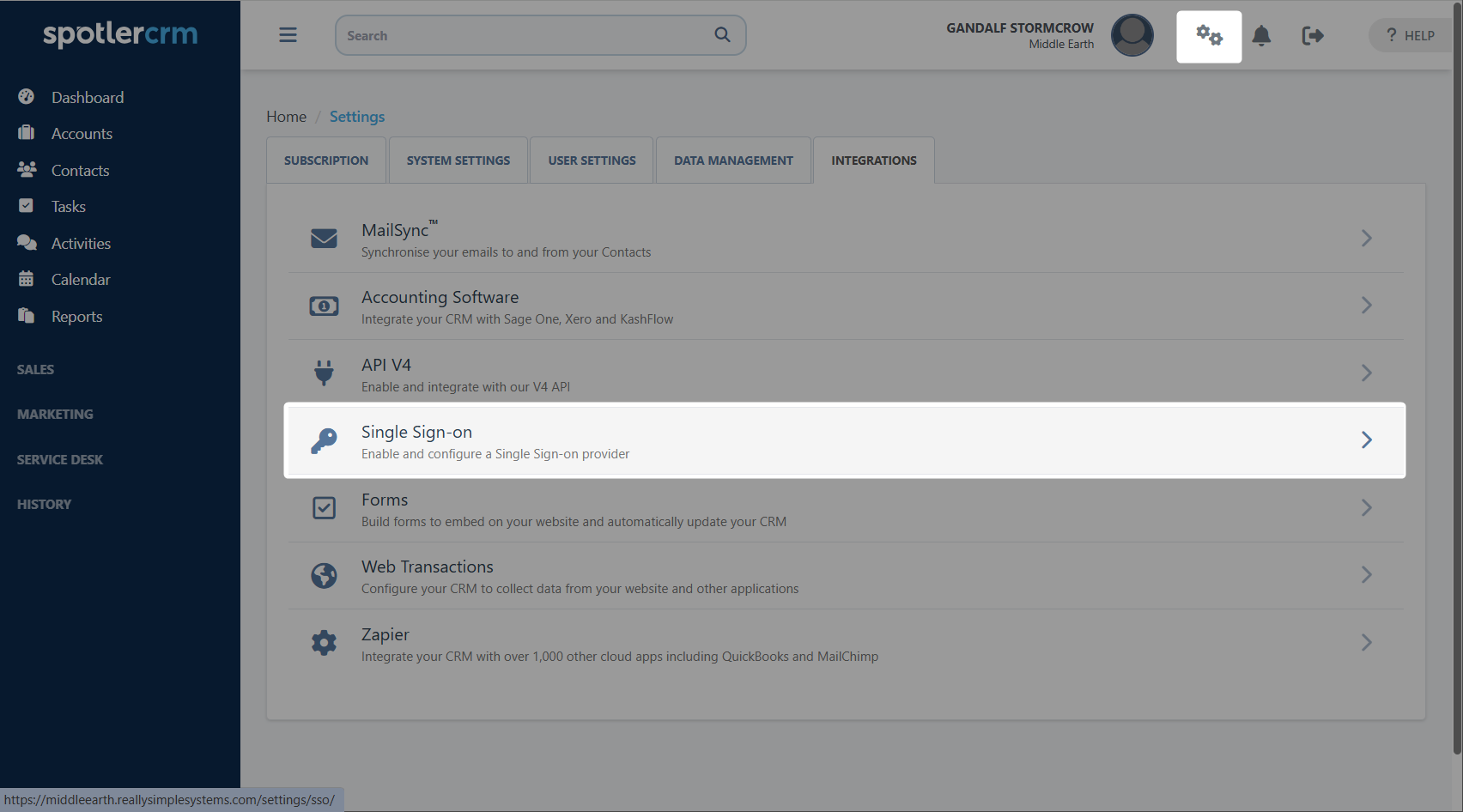Click the Contacts people icon
This screenshot has height=812, width=1463.
27,170
